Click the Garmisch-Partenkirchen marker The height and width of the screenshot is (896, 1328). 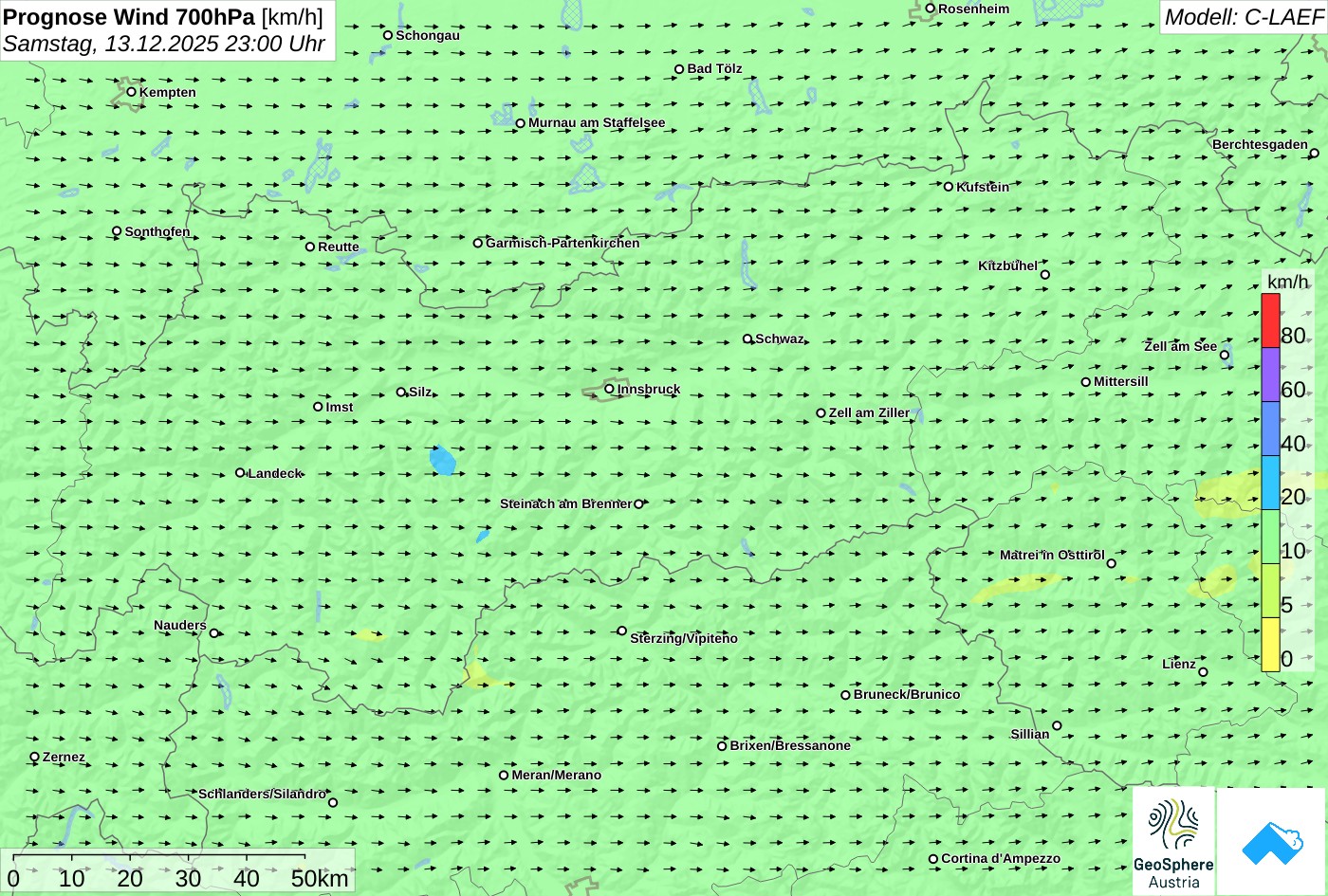click(478, 243)
